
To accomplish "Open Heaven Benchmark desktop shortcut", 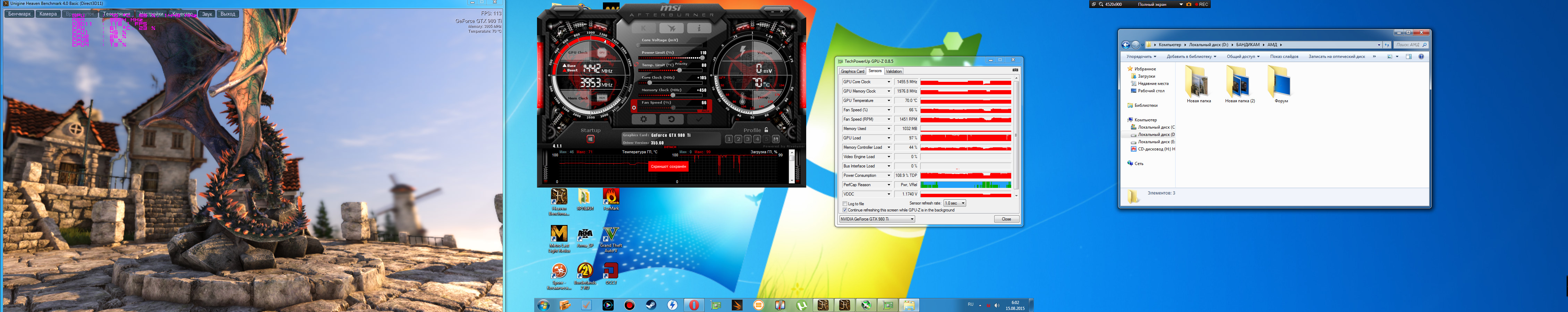I will coord(559,202).
